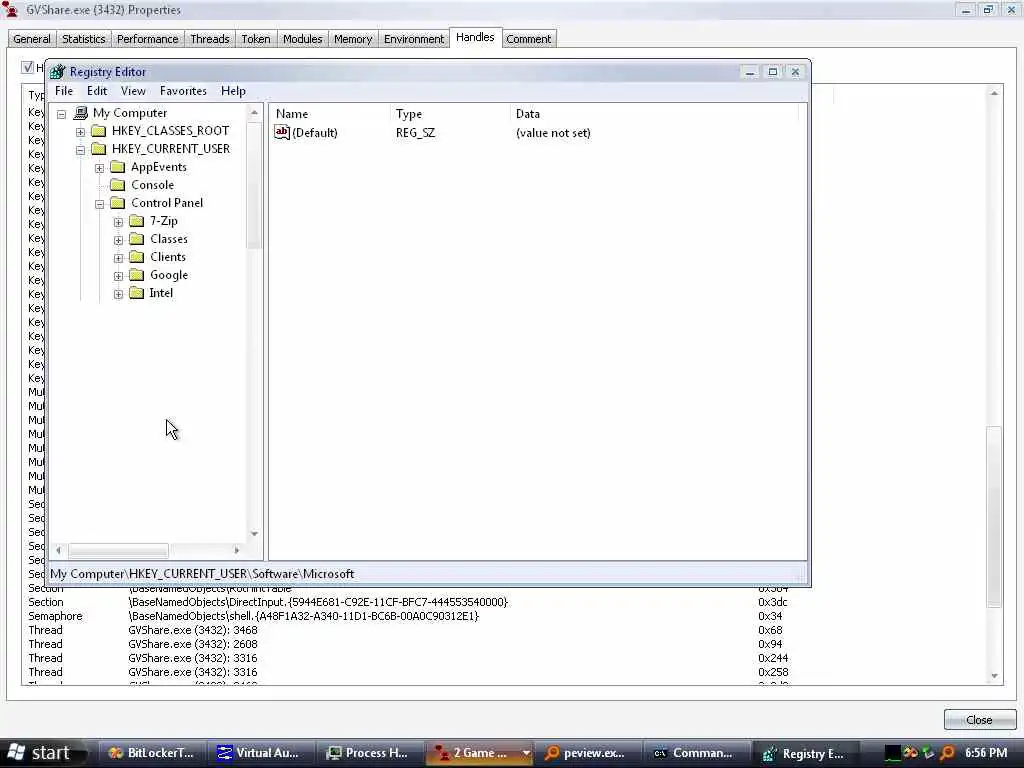
Task: Click the Data column header
Action: point(654,114)
